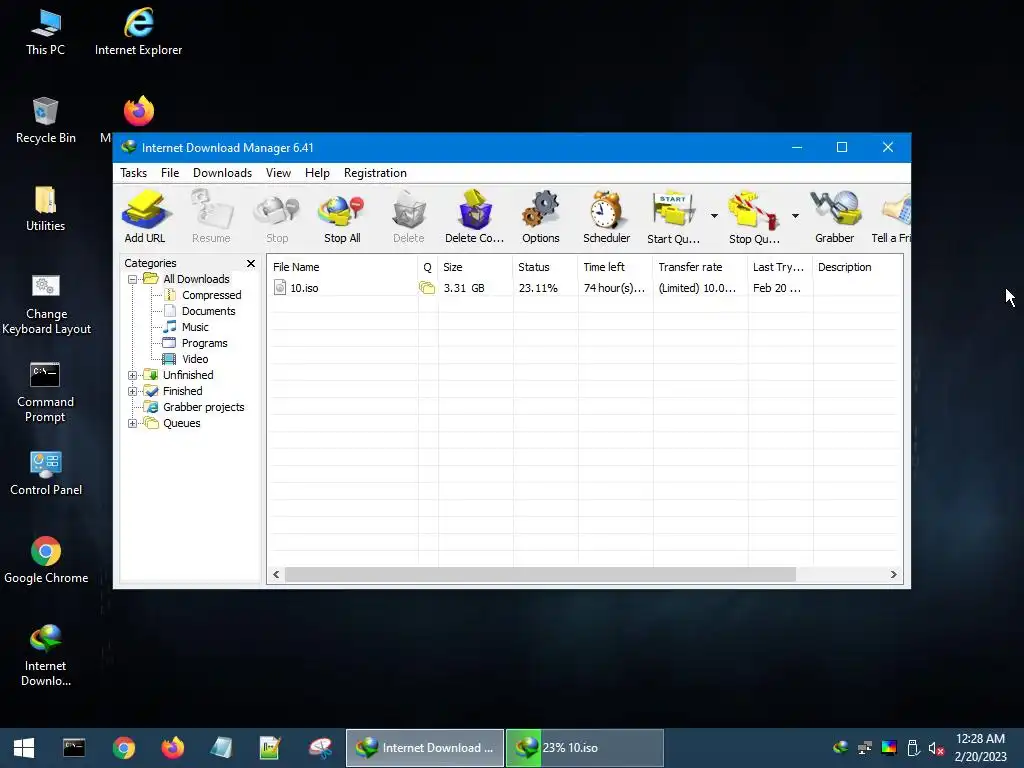The width and height of the screenshot is (1024, 768).
Task: Open IDM Options gear icon
Action: pyautogui.click(x=541, y=217)
